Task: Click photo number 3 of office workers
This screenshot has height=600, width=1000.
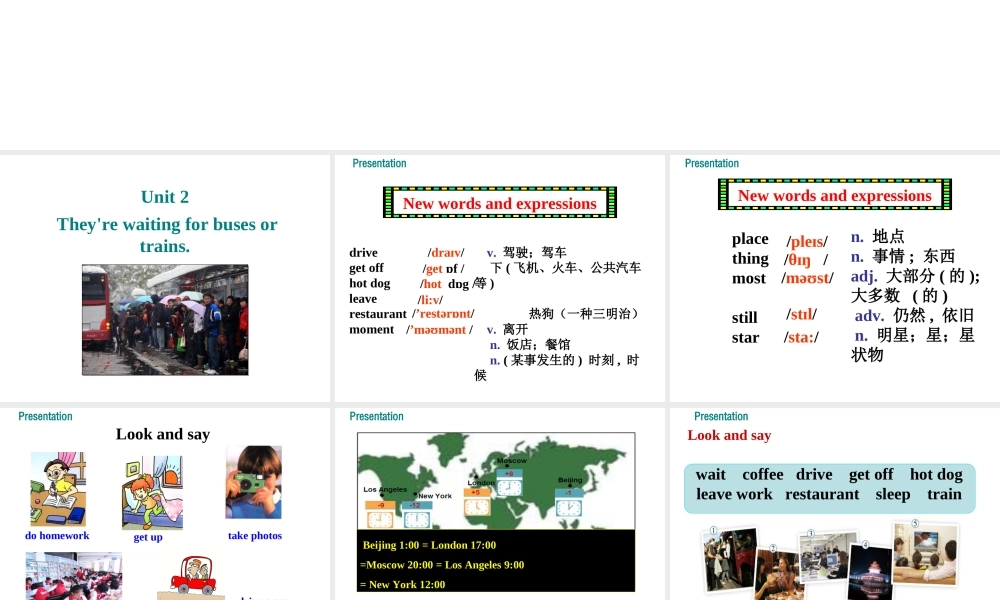Action: pyautogui.click(x=827, y=557)
